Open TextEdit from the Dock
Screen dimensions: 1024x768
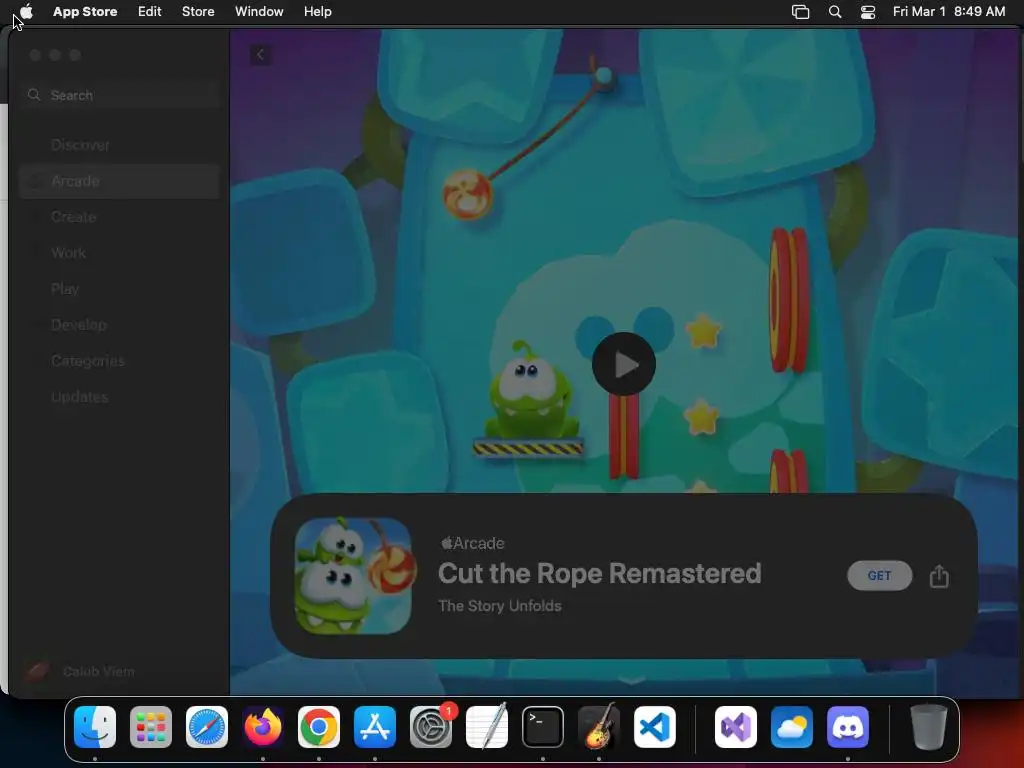click(487, 727)
